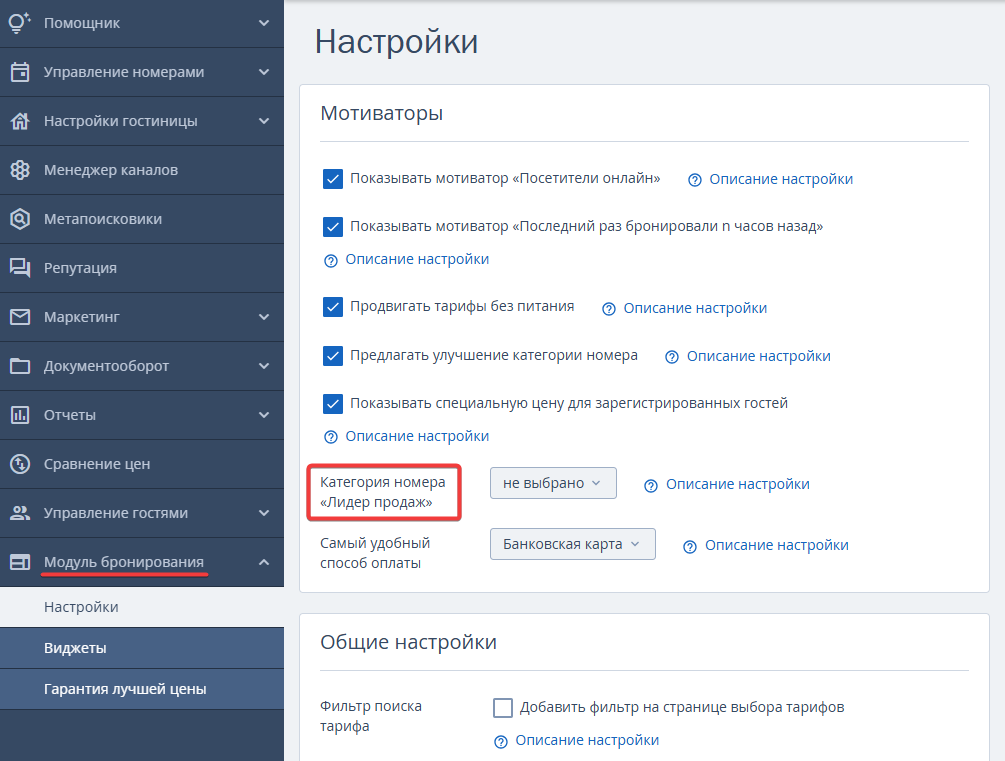1005x761 pixels.
Task: Click help icon below «Последний раз бронировали»
Action: (330, 260)
